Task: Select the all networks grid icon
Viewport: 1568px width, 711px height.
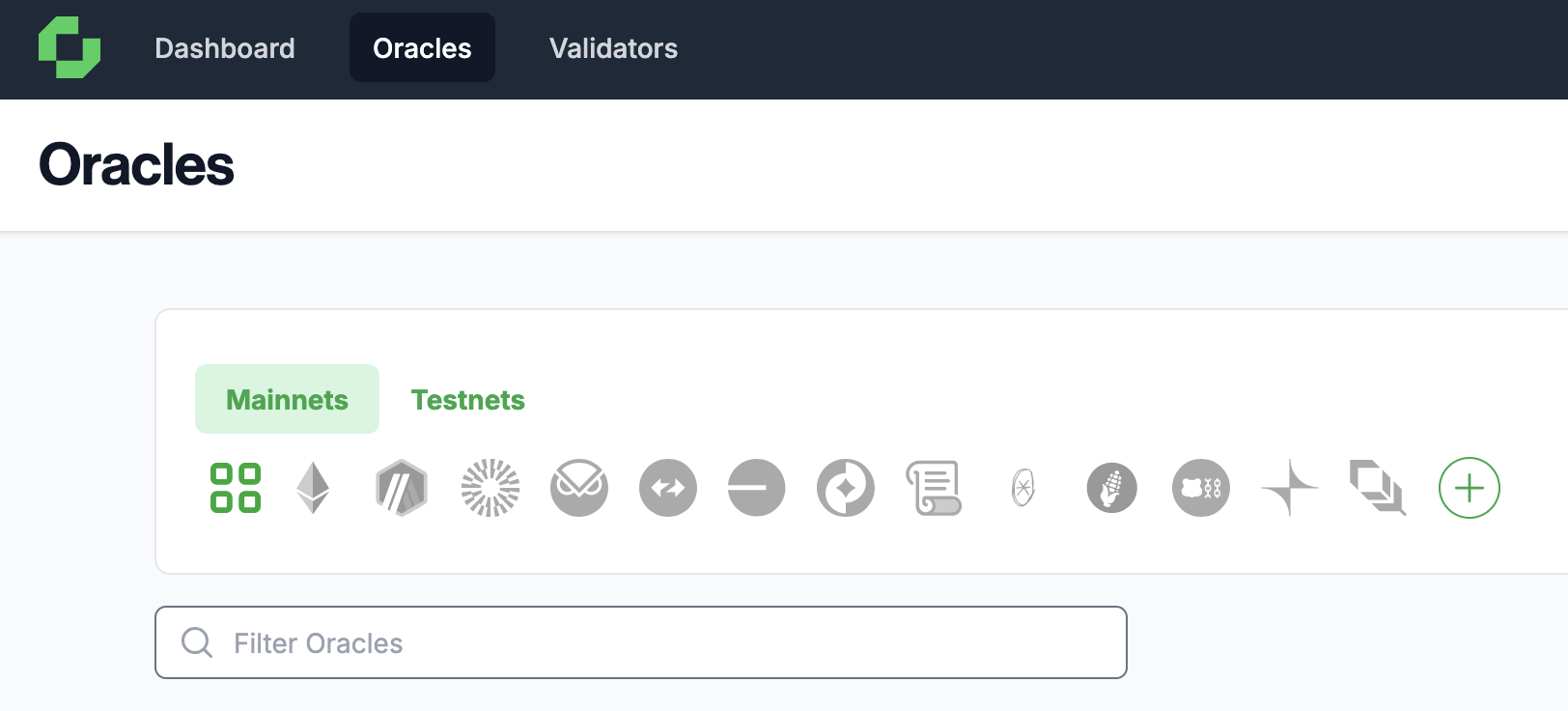Action: click(x=236, y=488)
